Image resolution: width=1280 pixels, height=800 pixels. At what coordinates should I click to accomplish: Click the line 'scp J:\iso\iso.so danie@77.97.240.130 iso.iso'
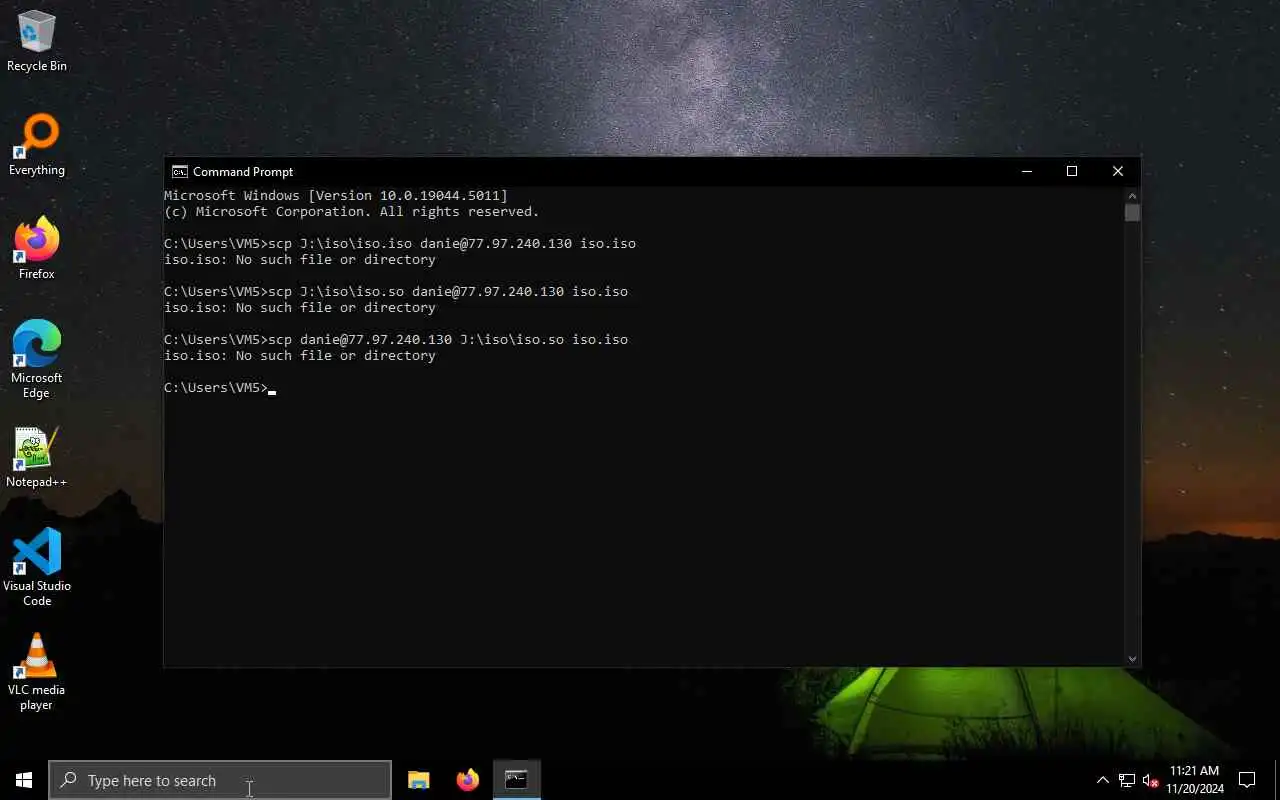pos(448,292)
